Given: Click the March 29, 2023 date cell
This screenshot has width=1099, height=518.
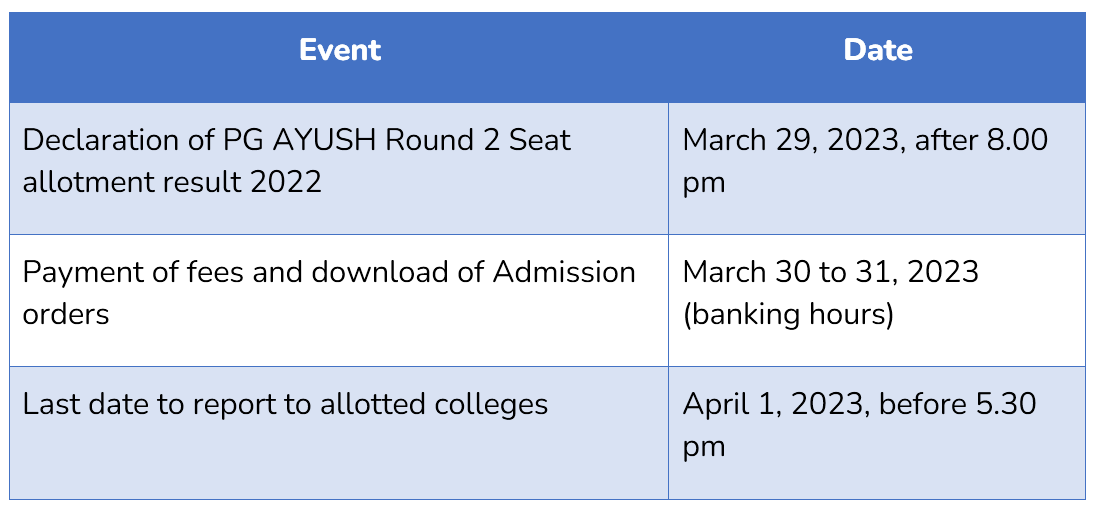Looking at the screenshot, I should pyautogui.click(x=877, y=168).
